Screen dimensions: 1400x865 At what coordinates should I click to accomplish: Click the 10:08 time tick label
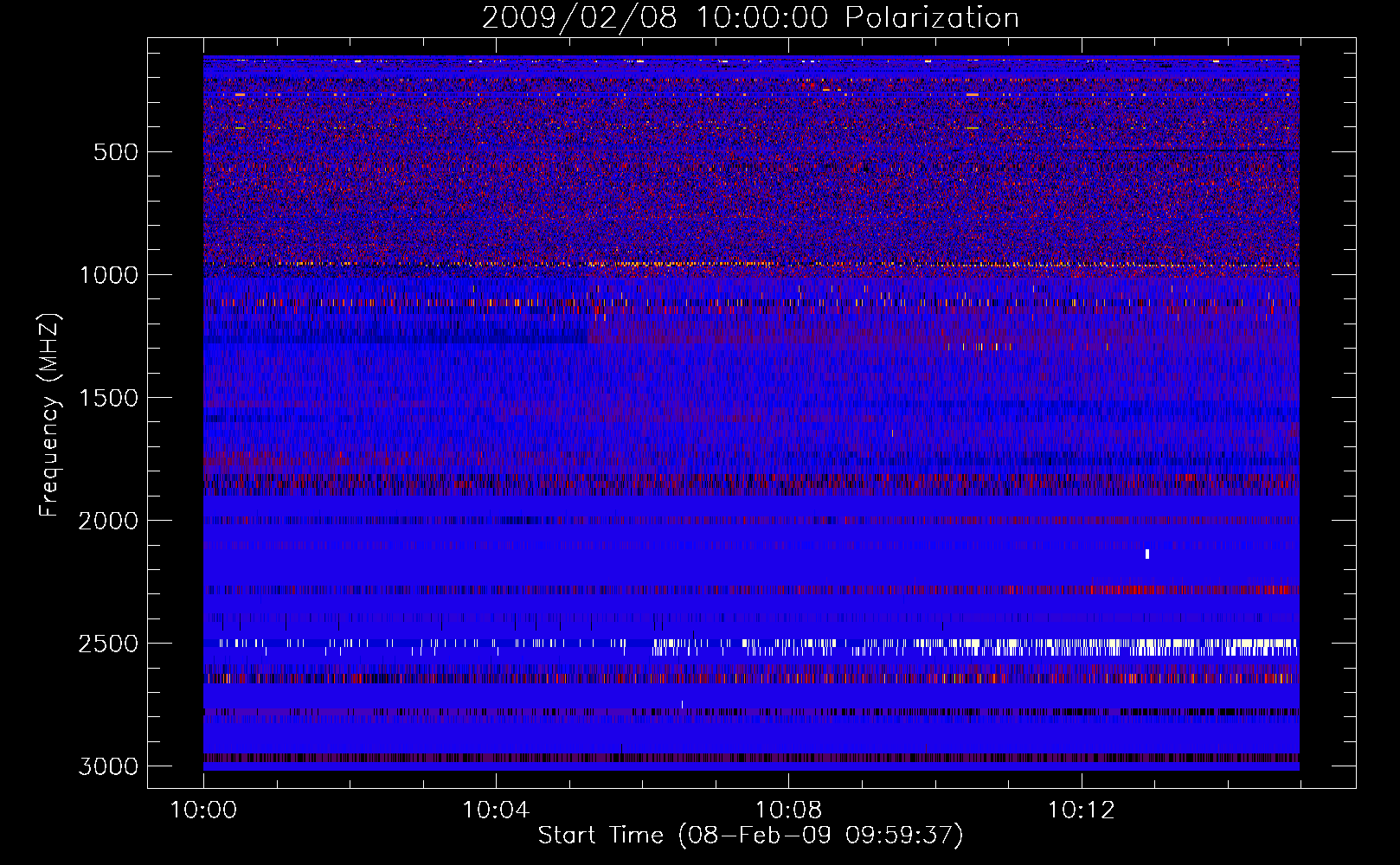788,811
